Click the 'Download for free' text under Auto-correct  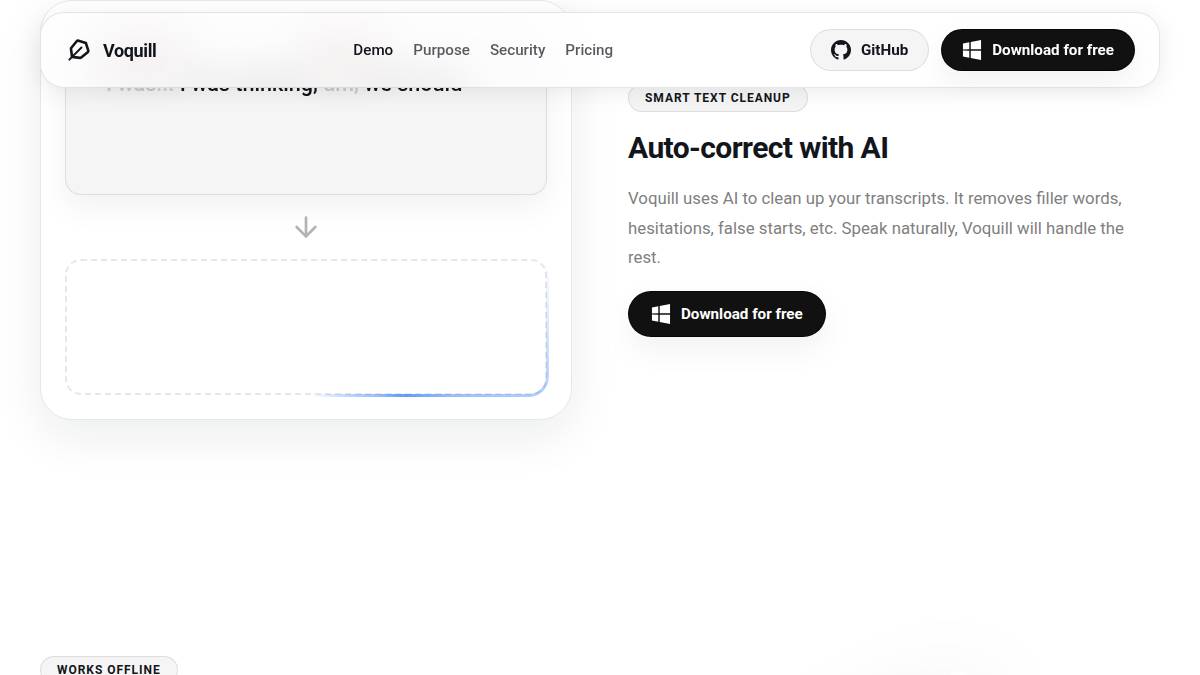click(x=741, y=314)
